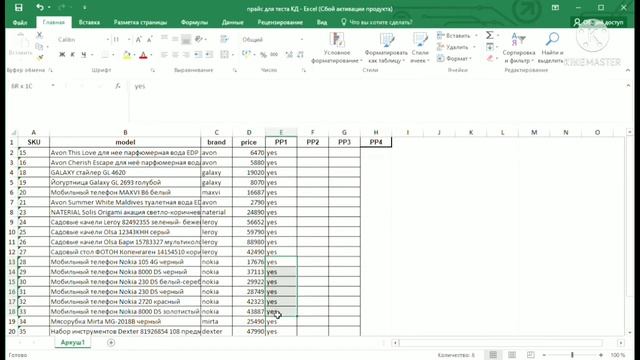Open Format as Table (Форматировать как таблицу)
640x360 pixels.
coord(386,48)
